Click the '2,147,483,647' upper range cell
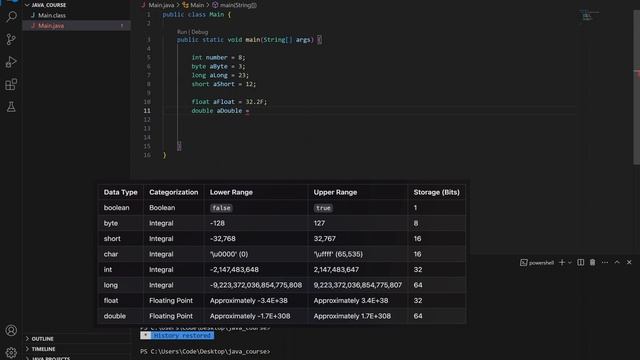This screenshot has width=640, height=360. pyautogui.click(x=336, y=270)
